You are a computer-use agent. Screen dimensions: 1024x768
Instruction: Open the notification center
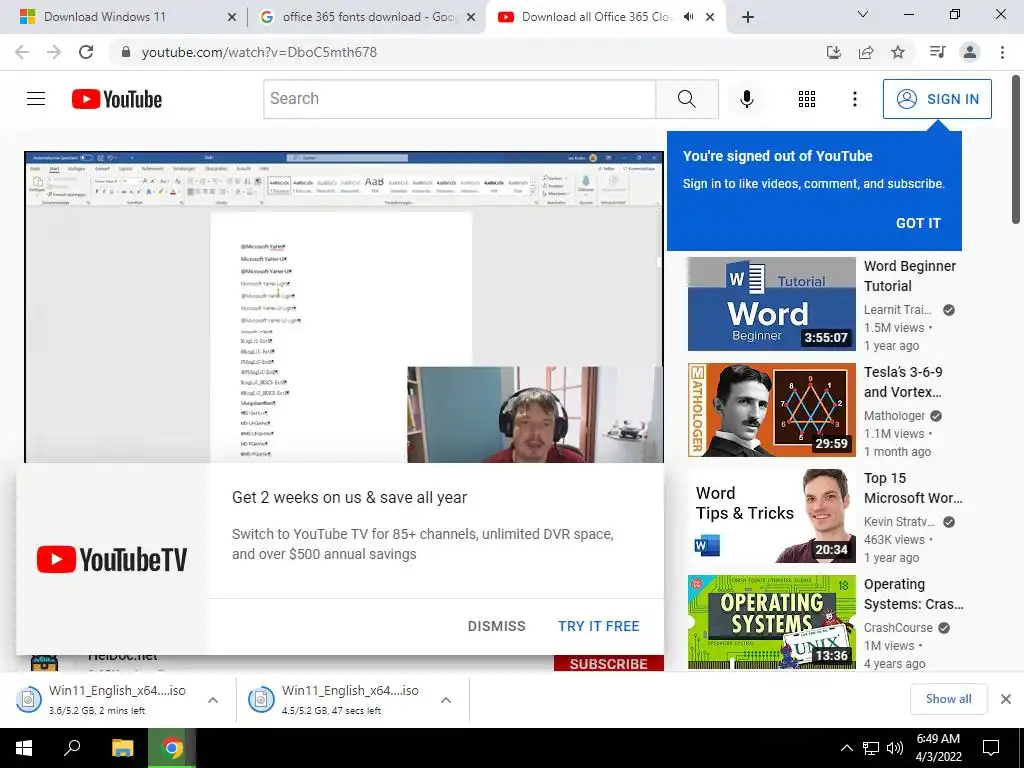tap(991, 748)
